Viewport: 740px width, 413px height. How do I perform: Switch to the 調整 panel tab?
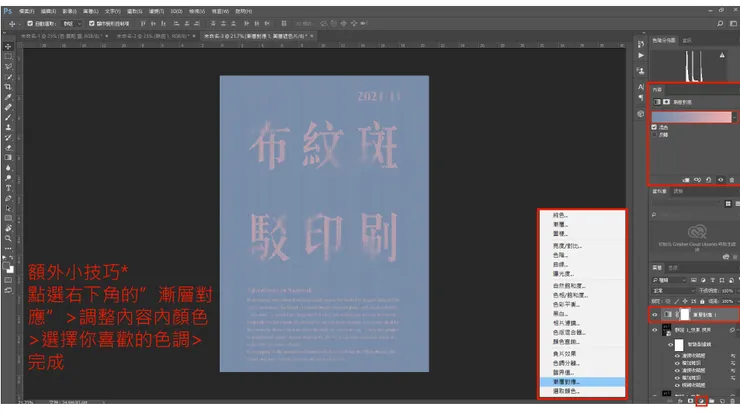pyautogui.click(x=678, y=191)
